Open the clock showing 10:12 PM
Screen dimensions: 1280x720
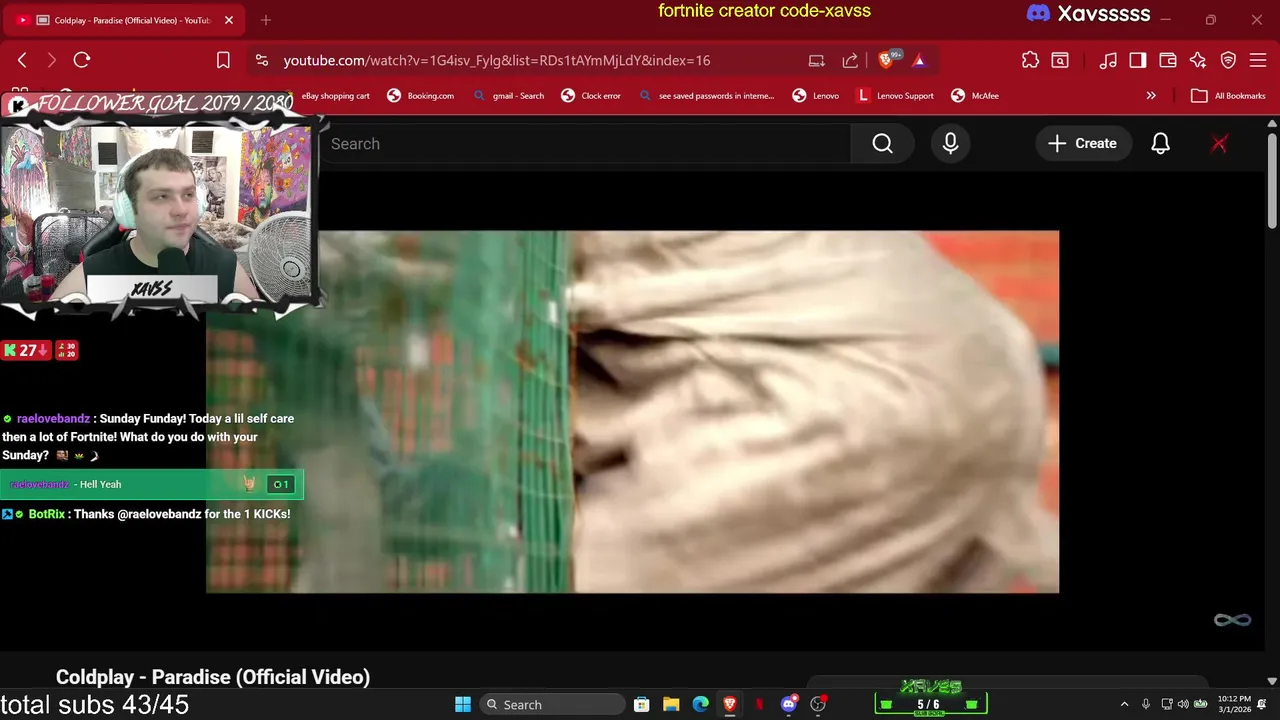point(1232,704)
